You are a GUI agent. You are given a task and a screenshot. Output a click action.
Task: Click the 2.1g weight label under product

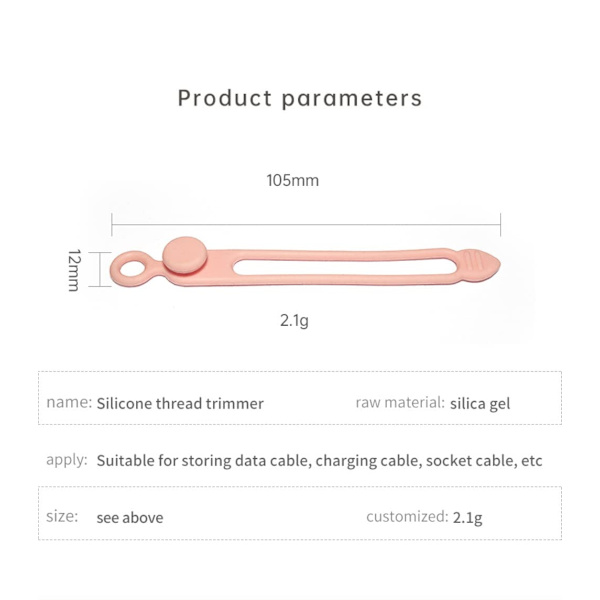click(295, 321)
